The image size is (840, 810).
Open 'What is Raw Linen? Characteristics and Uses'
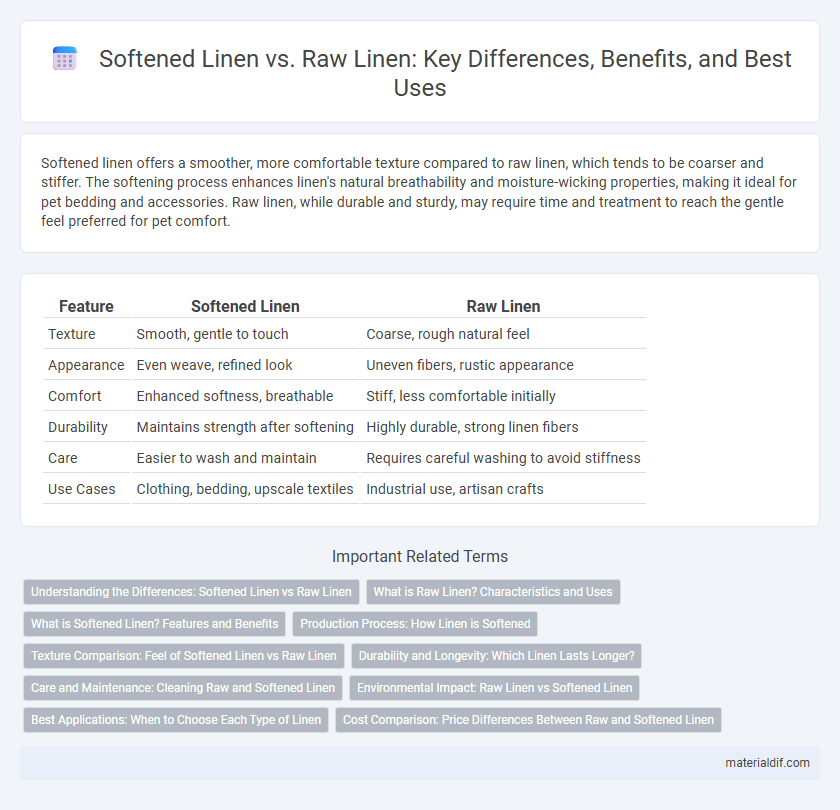(493, 591)
